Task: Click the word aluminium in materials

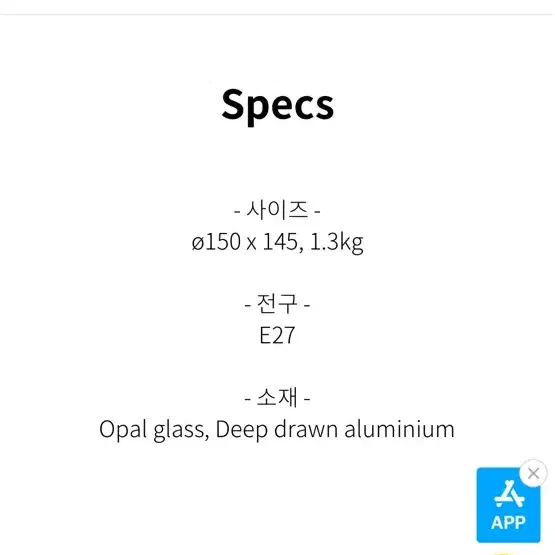Action: point(399,429)
